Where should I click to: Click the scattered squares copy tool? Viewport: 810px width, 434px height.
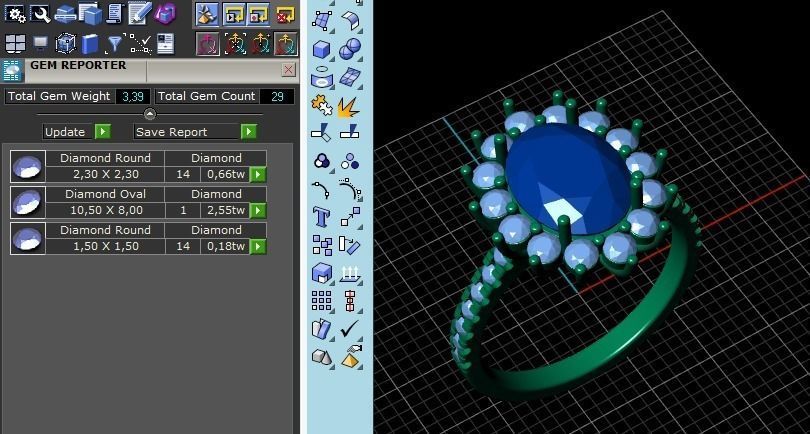tap(322, 245)
